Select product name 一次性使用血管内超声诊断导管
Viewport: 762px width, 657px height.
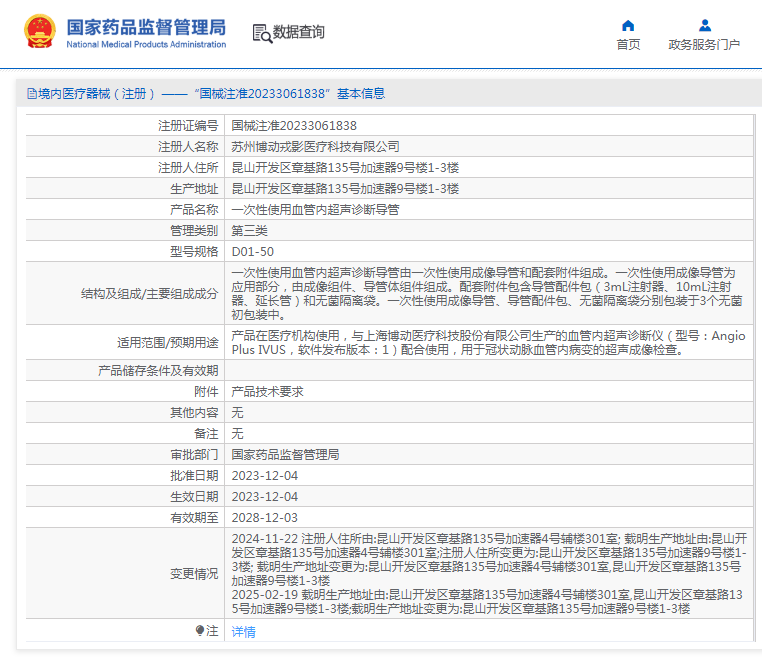315,210
